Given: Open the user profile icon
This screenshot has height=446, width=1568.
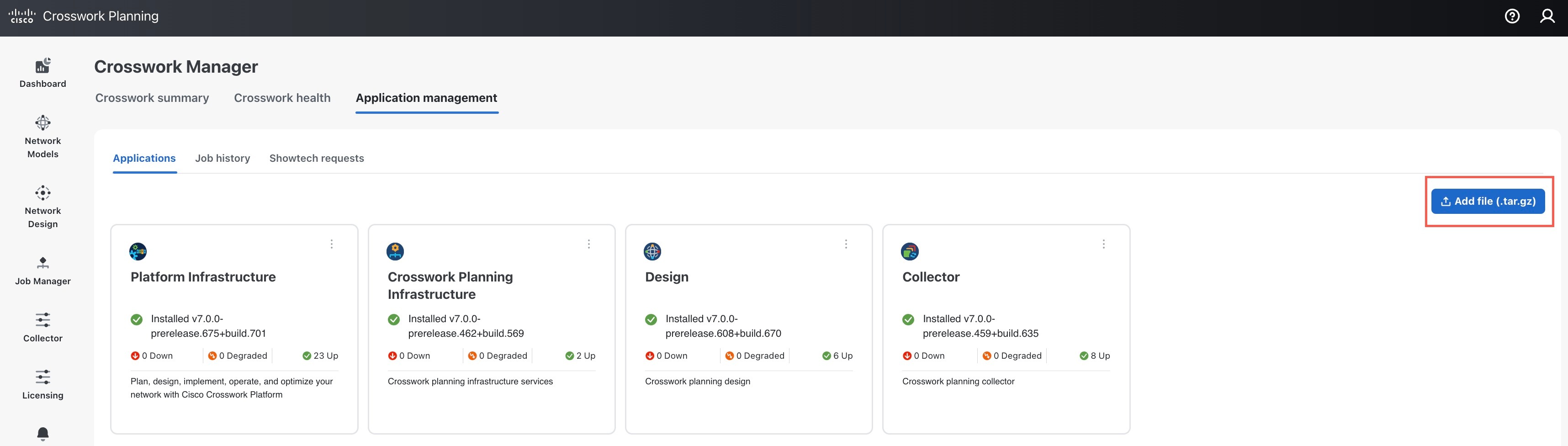Looking at the screenshot, I should [x=1547, y=16].
